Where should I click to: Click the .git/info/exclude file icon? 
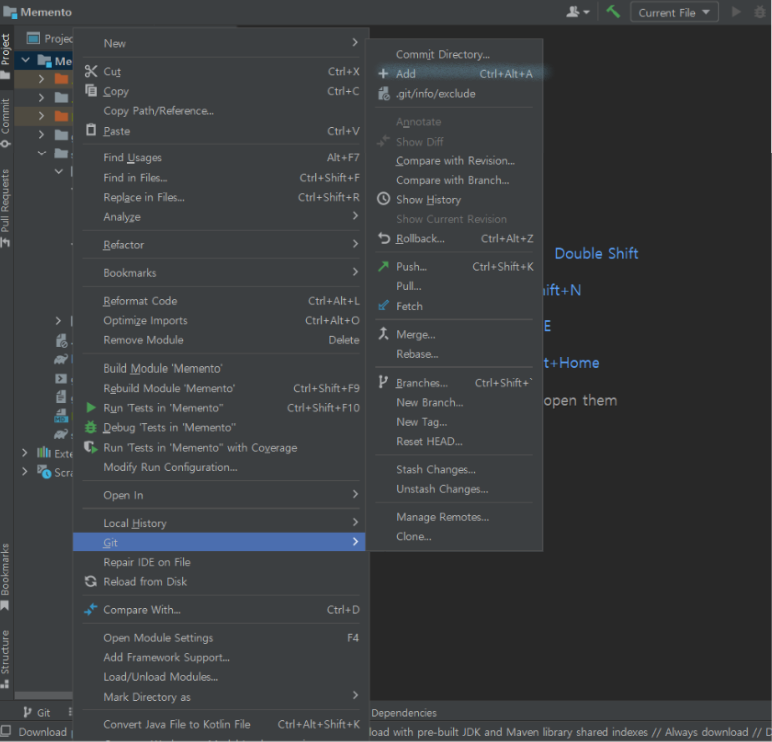click(384, 94)
